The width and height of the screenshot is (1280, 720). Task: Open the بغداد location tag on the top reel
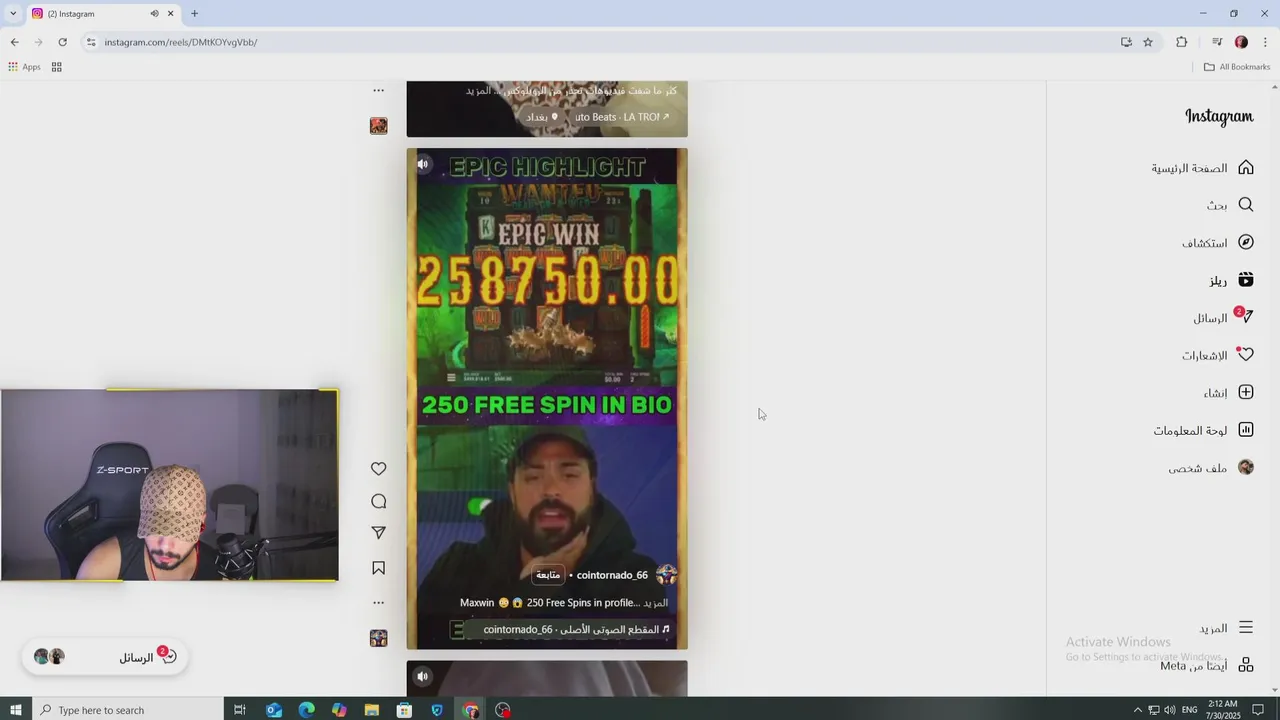[x=543, y=117]
